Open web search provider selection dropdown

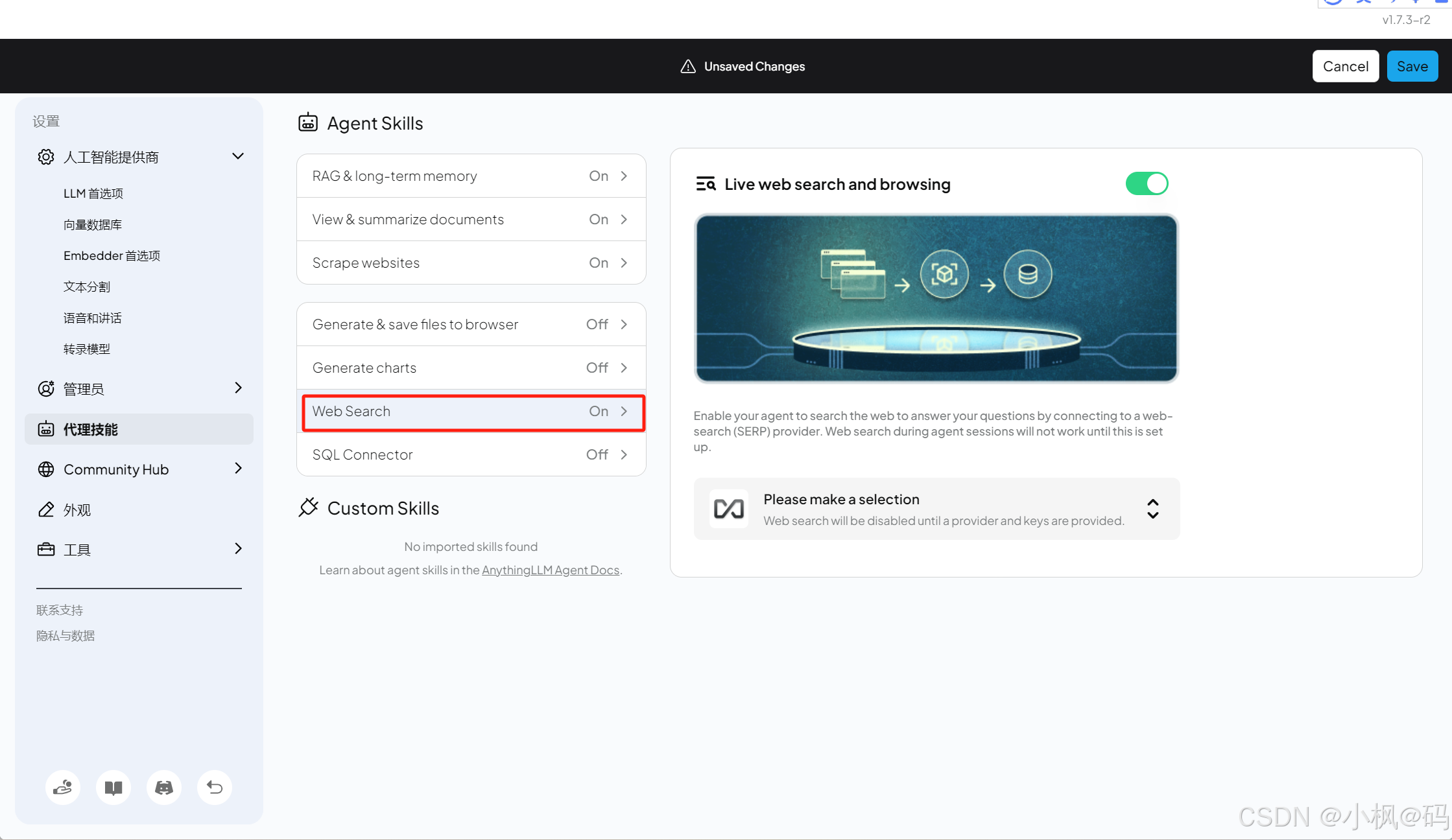936,509
